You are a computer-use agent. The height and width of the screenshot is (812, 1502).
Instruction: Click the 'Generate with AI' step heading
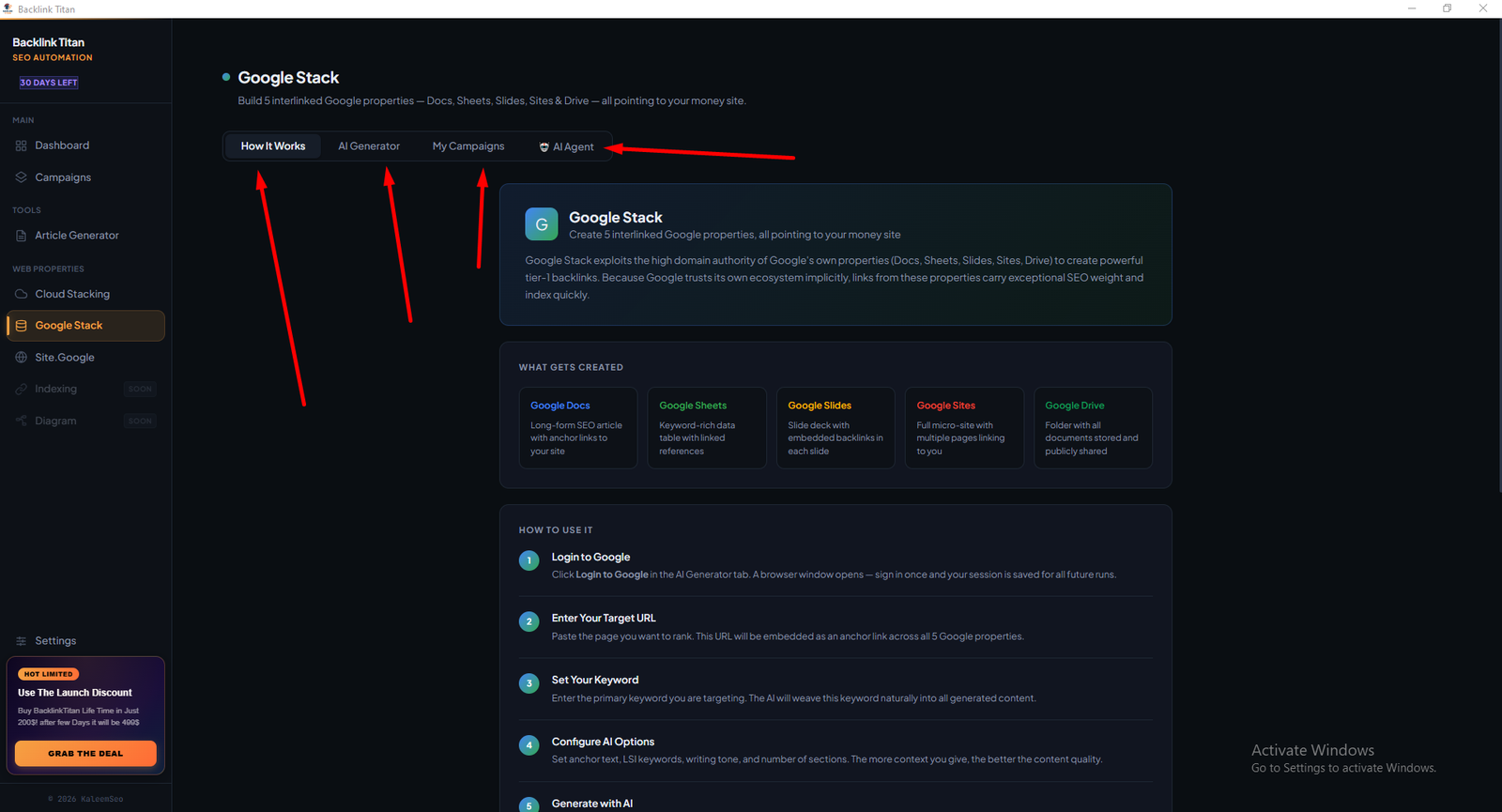[x=592, y=804]
